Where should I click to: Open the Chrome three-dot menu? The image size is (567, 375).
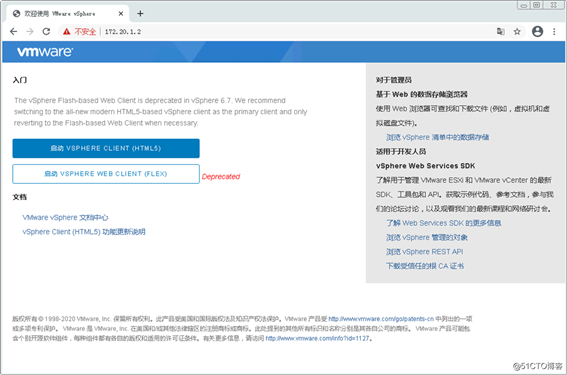click(x=554, y=31)
